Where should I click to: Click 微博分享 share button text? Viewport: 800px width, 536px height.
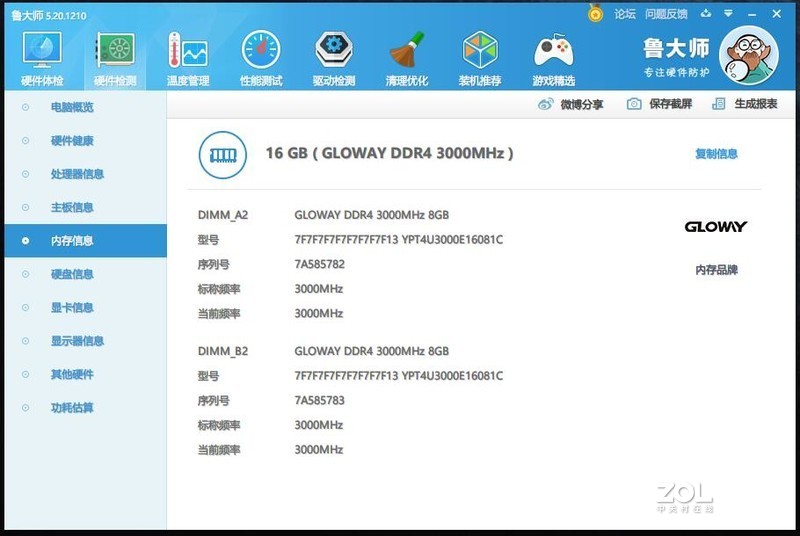582,104
